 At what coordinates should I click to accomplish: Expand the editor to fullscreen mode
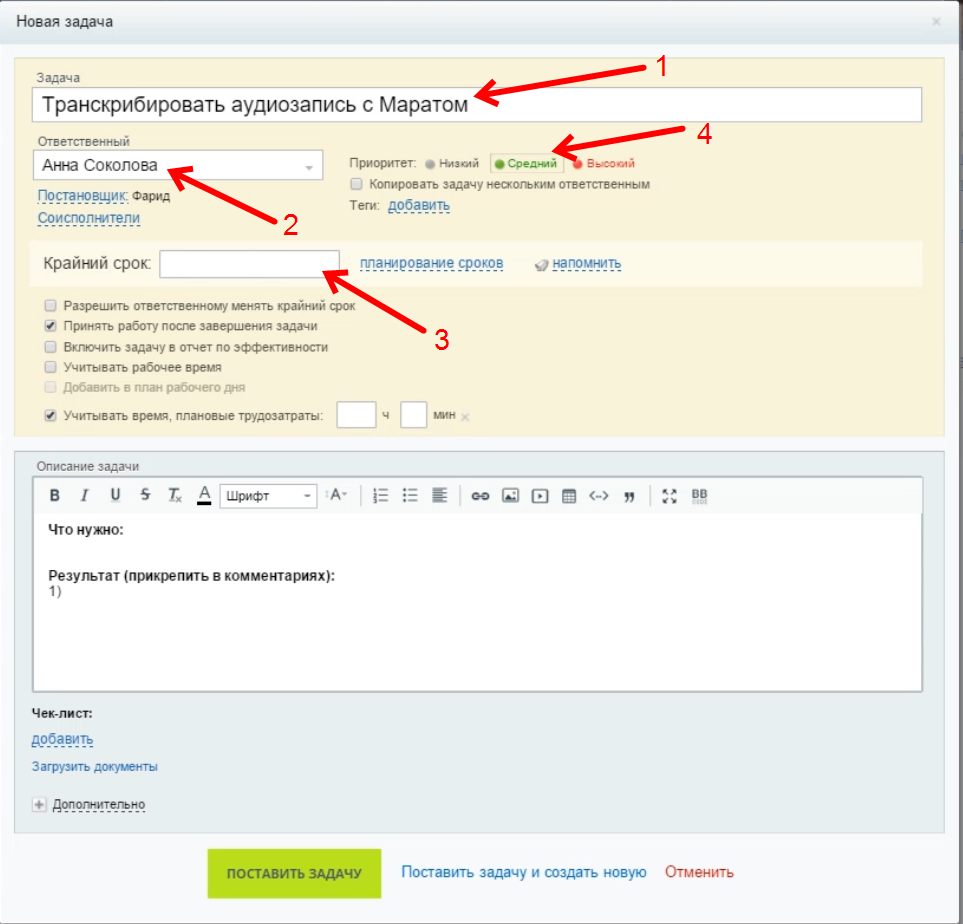point(670,495)
